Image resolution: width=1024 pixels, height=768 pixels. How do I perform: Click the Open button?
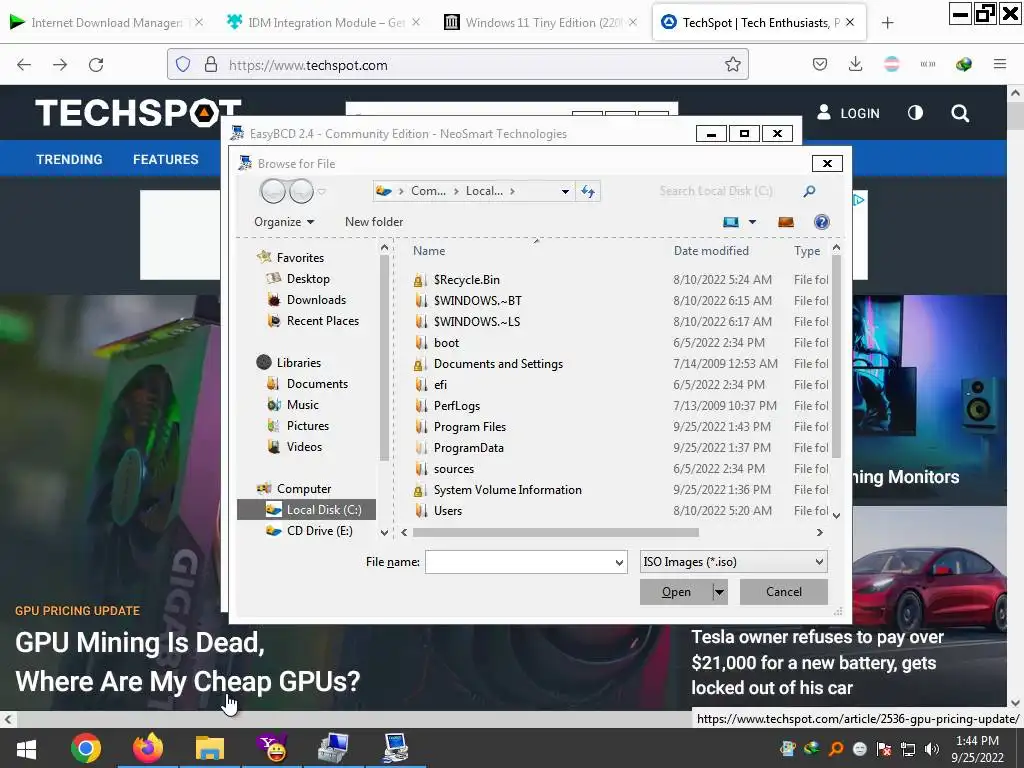coord(676,592)
